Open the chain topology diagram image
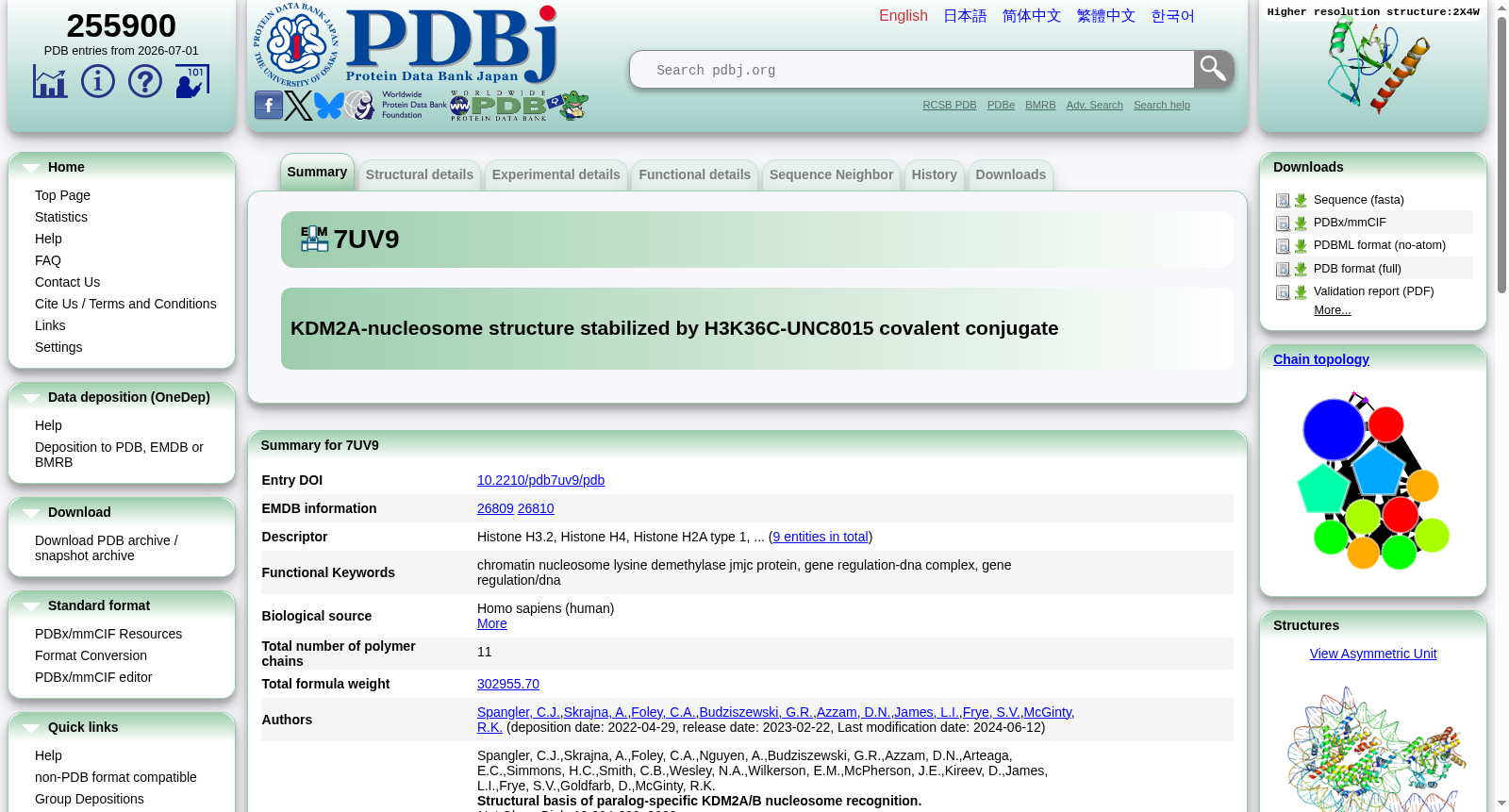Viewport: 1509px width, 812px height. click(x=1373, y=481)
